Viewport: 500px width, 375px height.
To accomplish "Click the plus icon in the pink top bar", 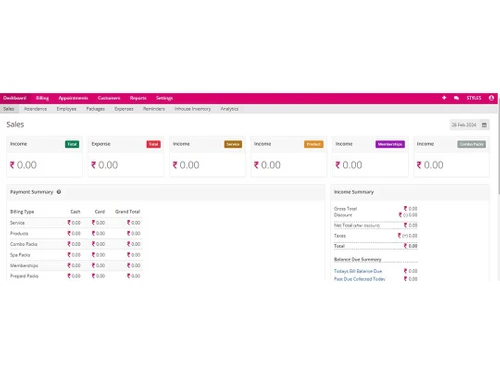I will 444,98.
